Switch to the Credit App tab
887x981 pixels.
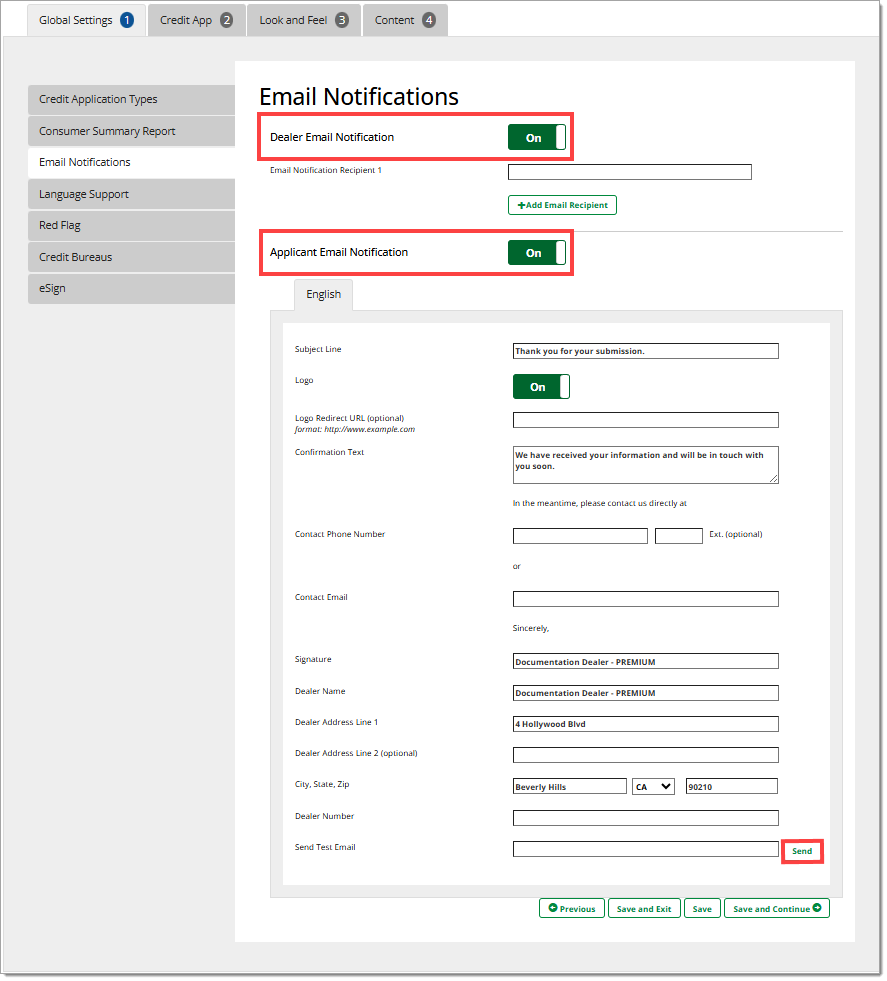[x=196, y=20]
